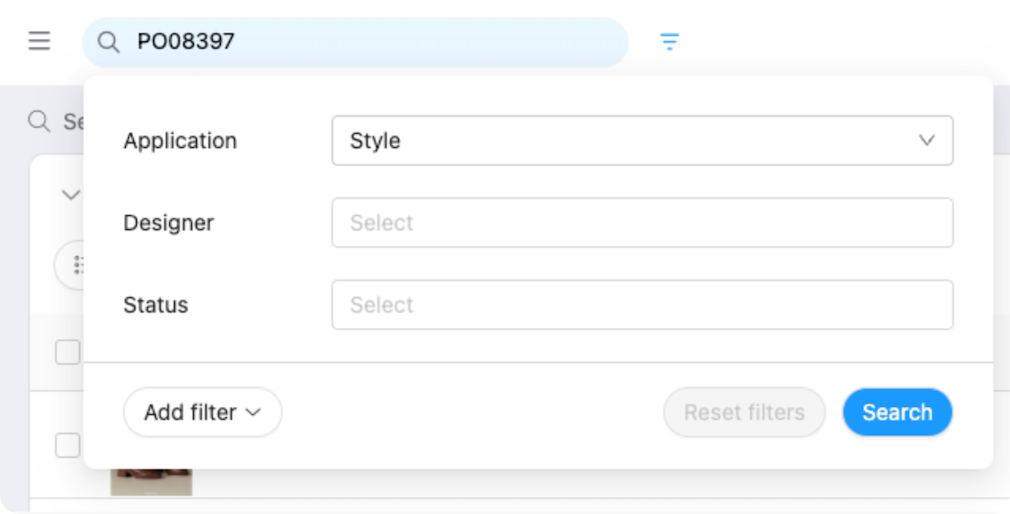This screenshot has height=514, width=1010.
Task: Collapse the section using the left chevron
Action: (70, 195)
